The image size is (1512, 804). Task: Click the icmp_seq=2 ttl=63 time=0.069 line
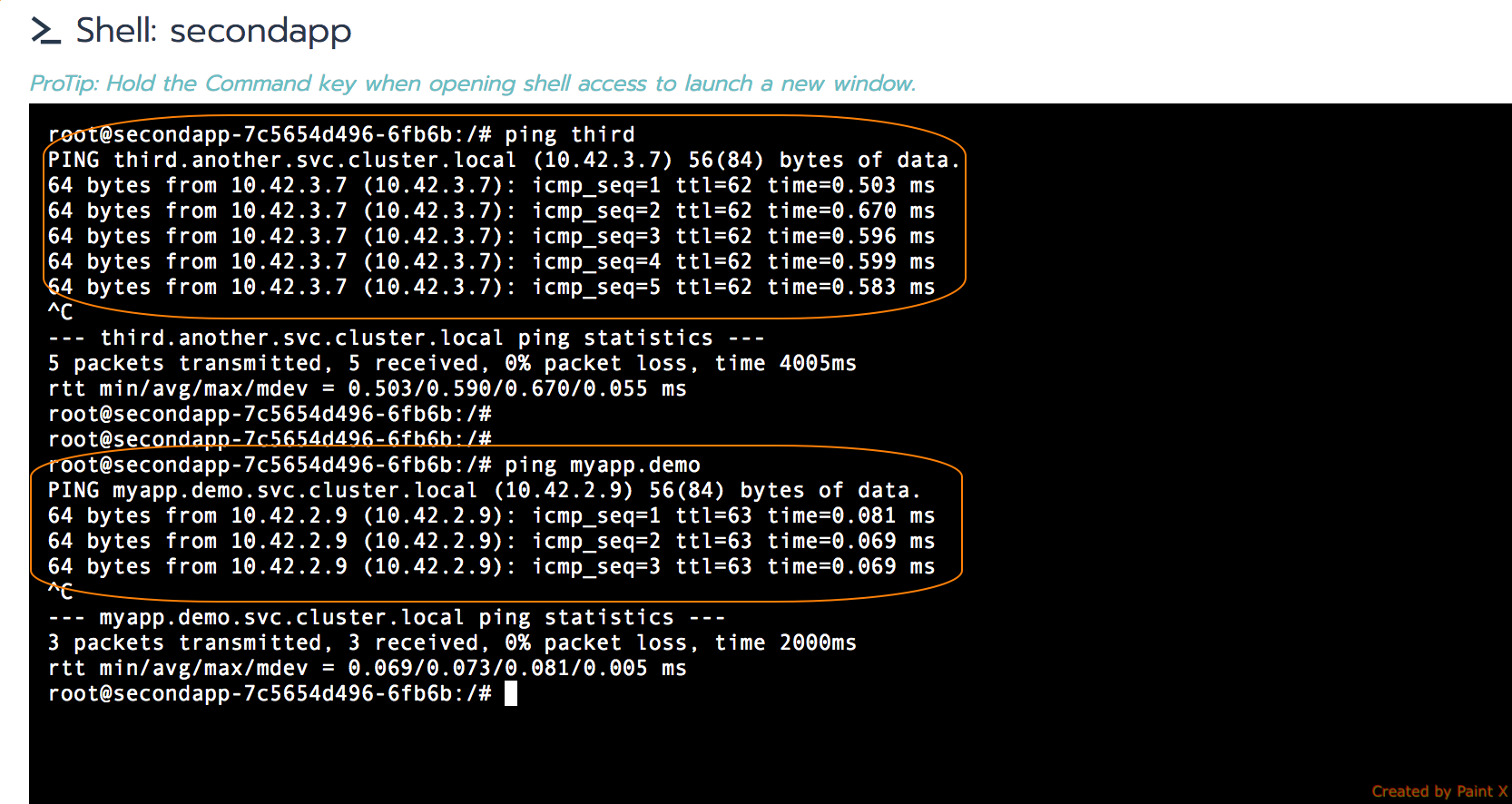pyautogui.click(x=491, y=541)
